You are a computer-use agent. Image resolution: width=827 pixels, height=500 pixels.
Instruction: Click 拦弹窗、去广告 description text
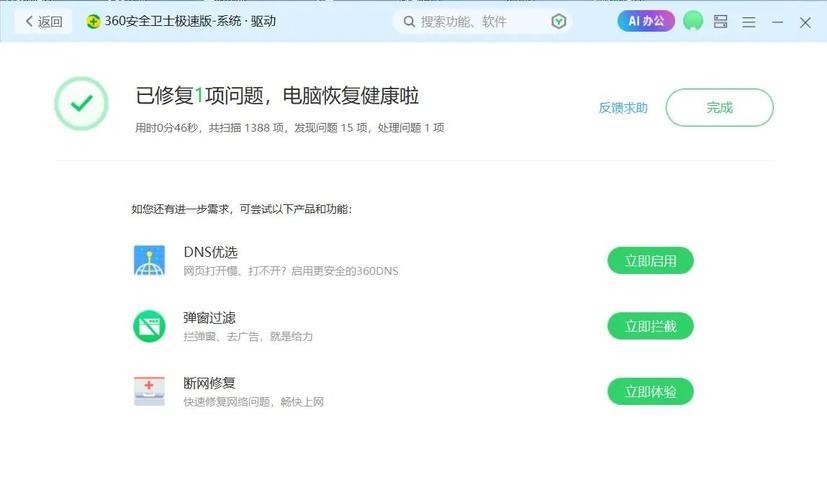pos(248,336)
